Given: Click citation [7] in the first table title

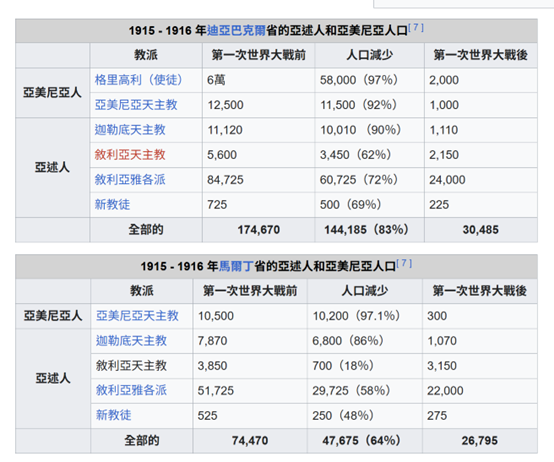Looking at the screenshot, I should click(x=416, y=27).
